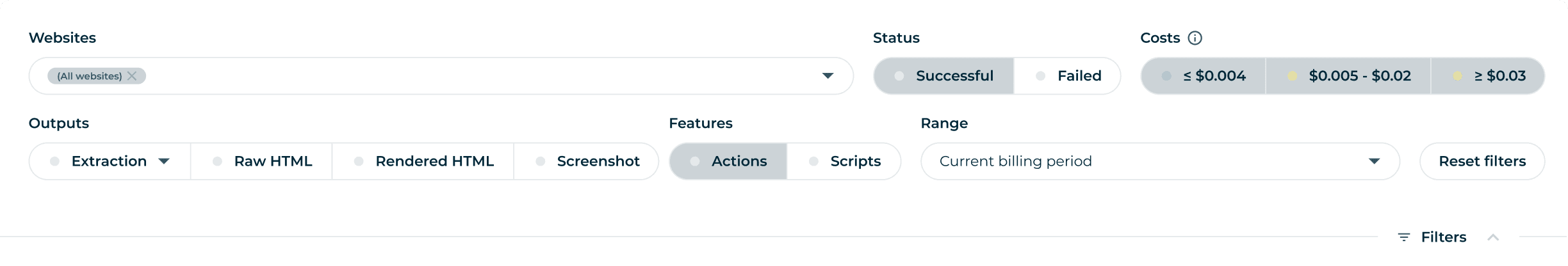Enable the Screenshot output filter
This screenshot has height=266, width=1568.
point(587,161)
